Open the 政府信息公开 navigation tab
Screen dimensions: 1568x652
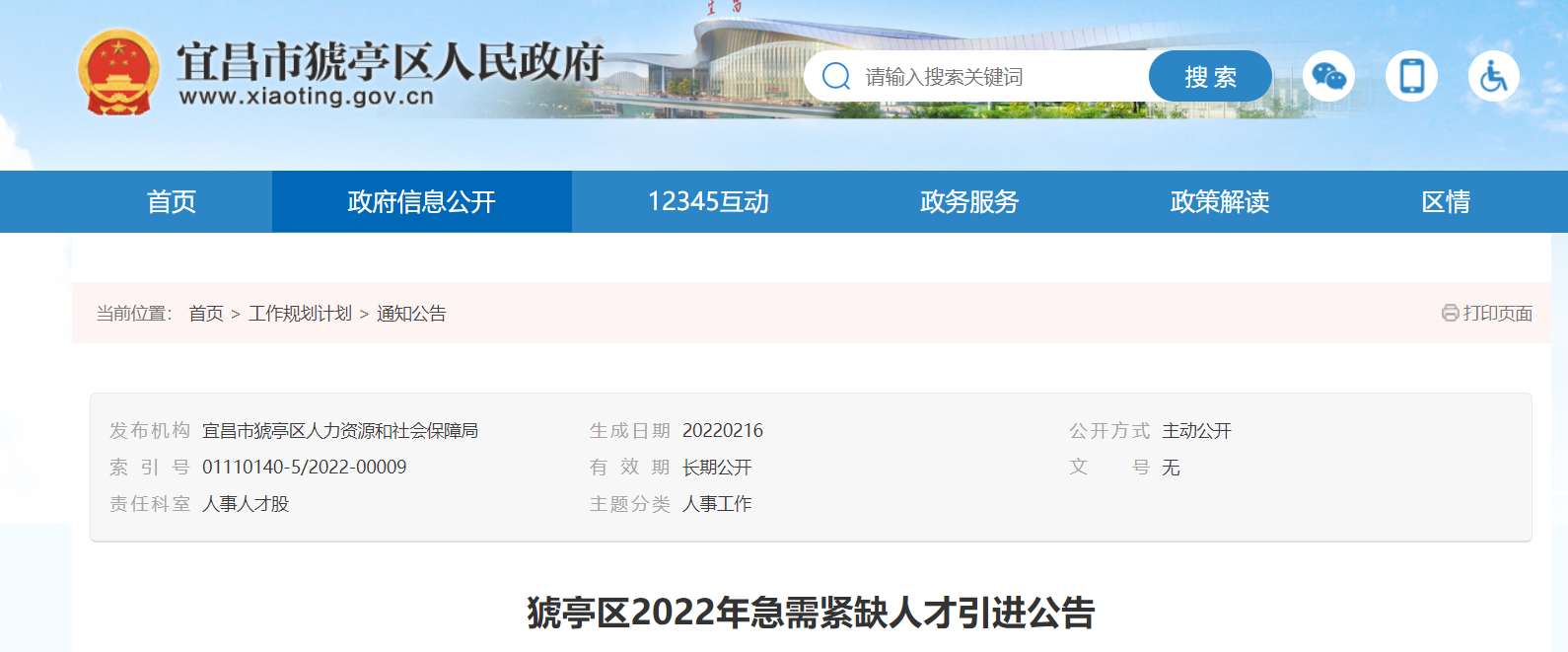coord(422,201)
